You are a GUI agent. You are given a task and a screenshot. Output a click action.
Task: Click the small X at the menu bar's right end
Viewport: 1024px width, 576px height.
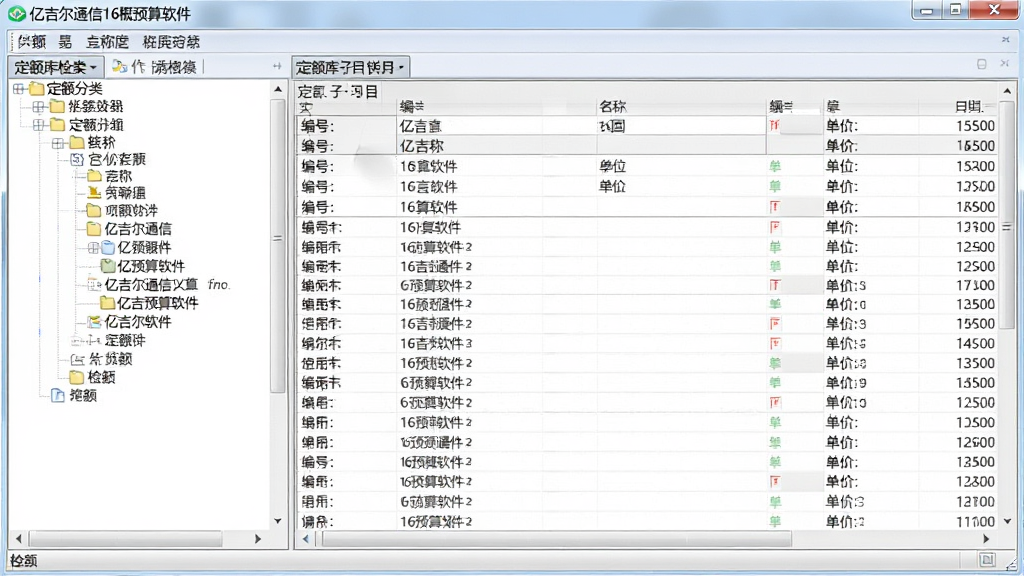click(x=1006, y=40)
